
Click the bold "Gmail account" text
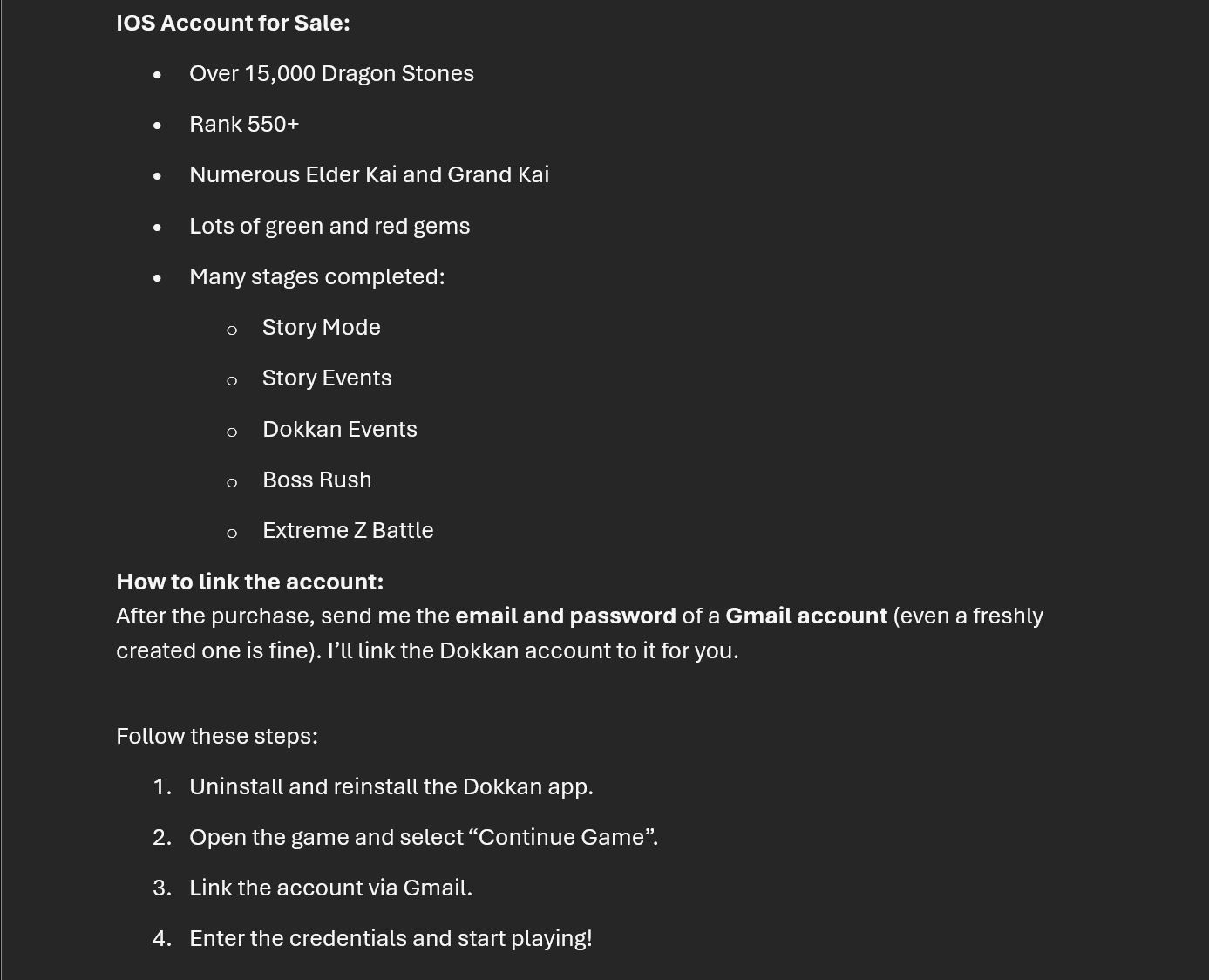coord(805,616)
